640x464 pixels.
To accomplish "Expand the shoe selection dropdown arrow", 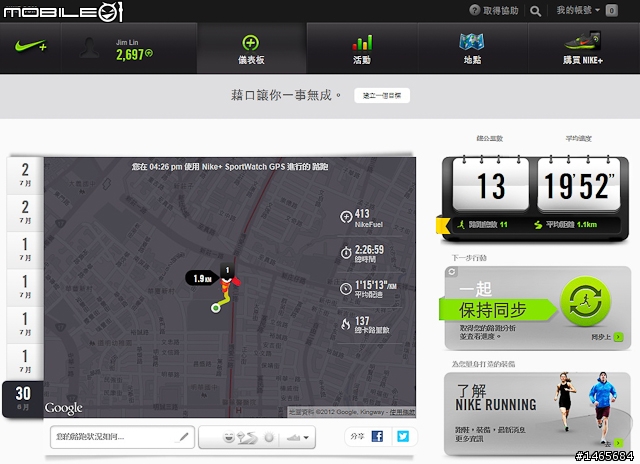I will click(x=306, y=438).
